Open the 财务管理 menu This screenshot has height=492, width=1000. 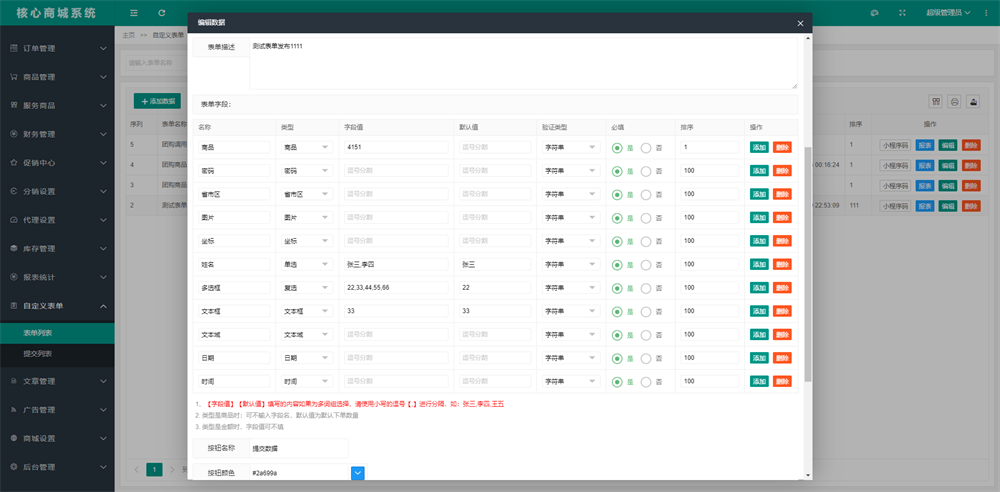point(57,134)
